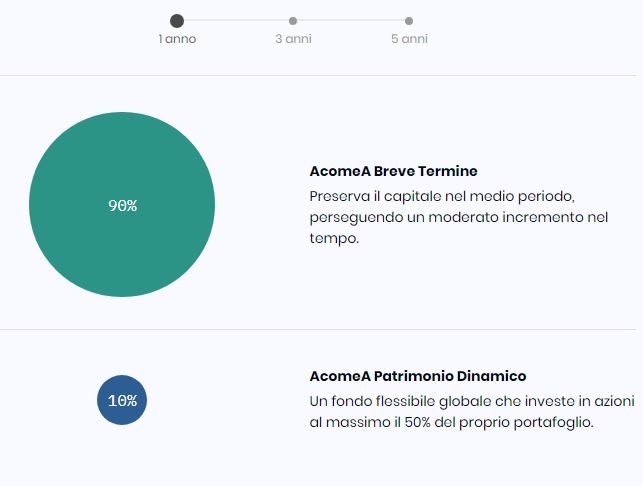Click the blue 10% circle

[x=122, y=400]
